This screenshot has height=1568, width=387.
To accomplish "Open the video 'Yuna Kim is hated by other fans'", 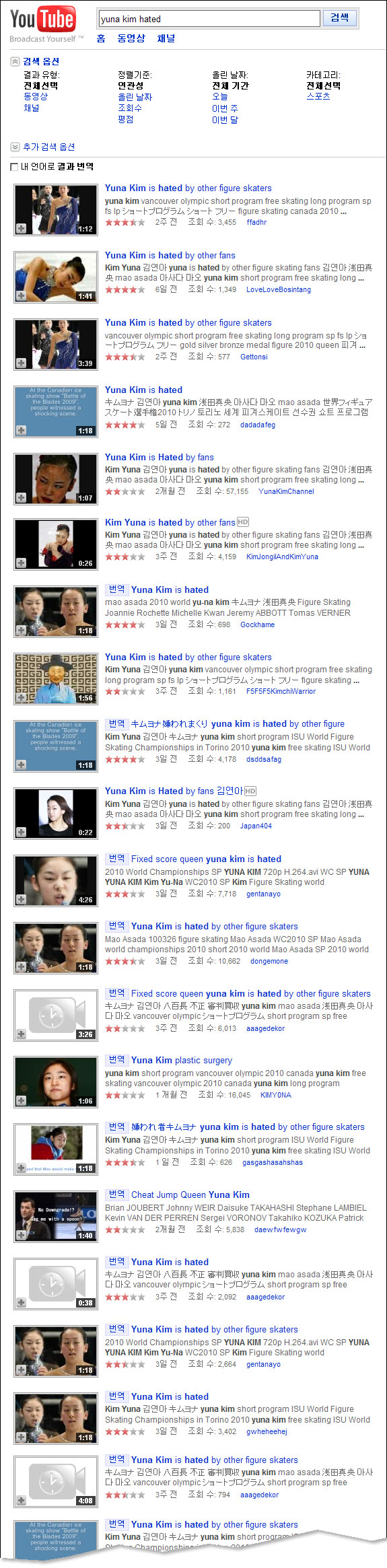I will (170, 255).
